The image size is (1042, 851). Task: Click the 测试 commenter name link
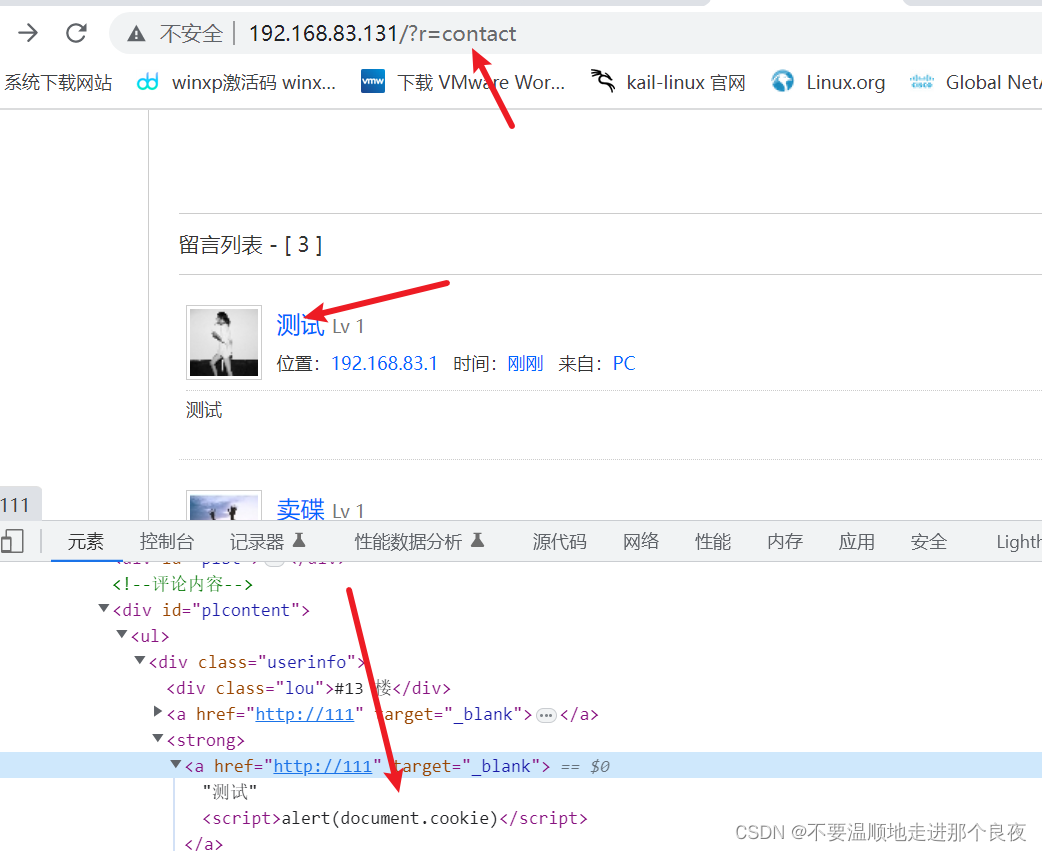pyautogui.click(x=300, y=325)
